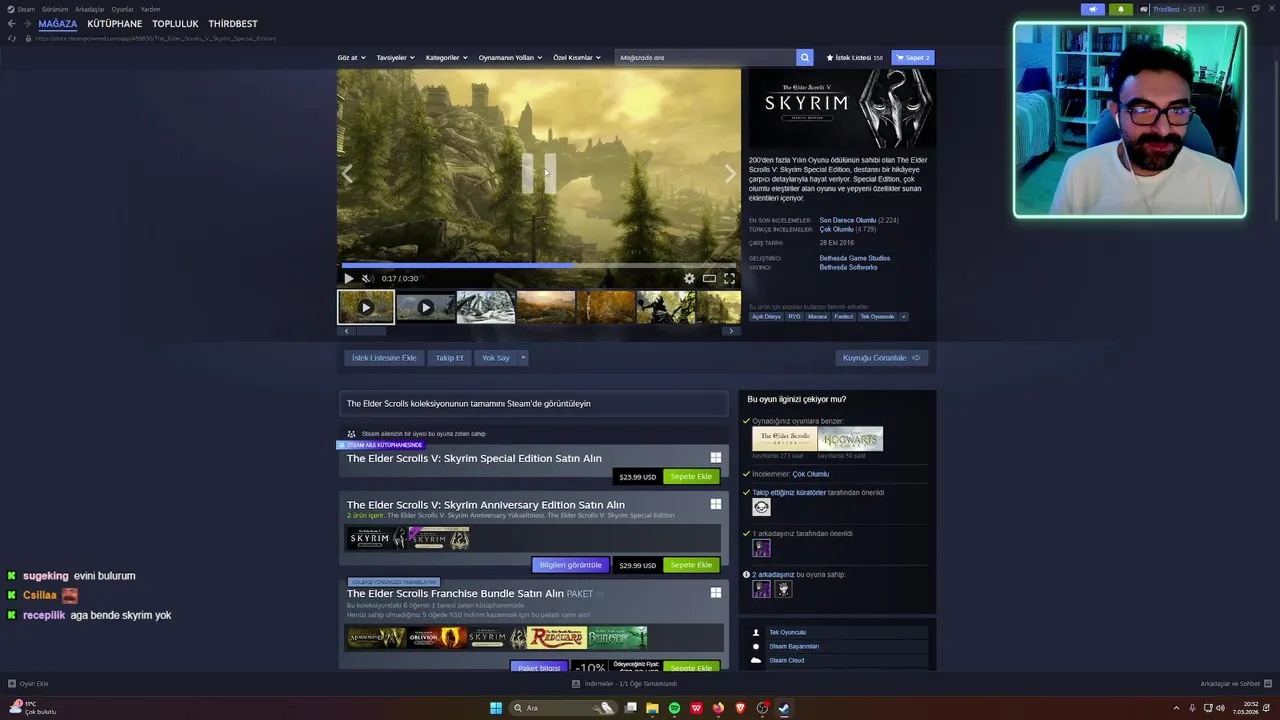Select the second video thumbnail
Image resolution: width=1280 pixels, height=720 pixels.
425,307
